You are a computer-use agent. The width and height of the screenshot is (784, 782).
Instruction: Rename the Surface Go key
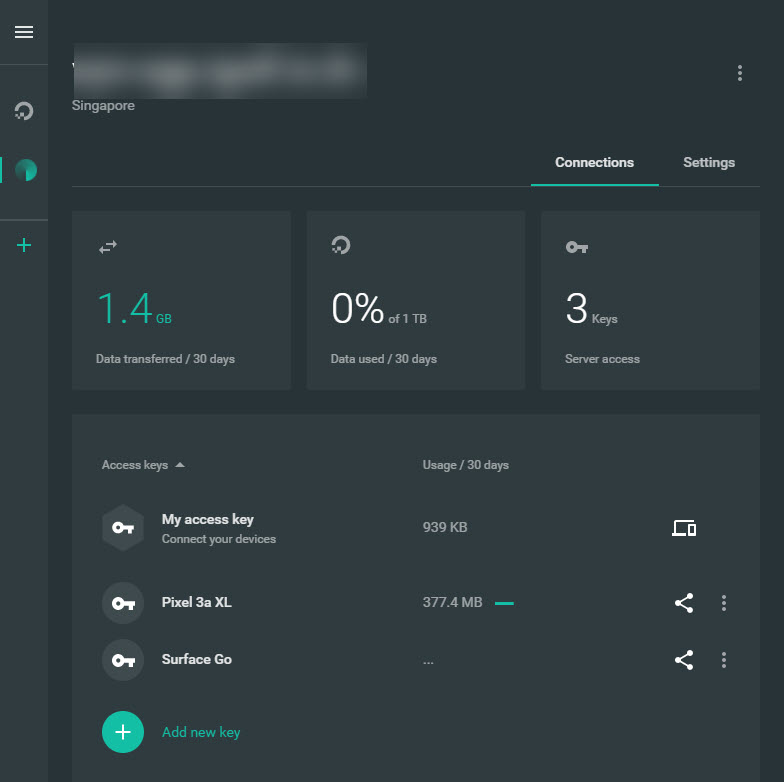(196, 659)
